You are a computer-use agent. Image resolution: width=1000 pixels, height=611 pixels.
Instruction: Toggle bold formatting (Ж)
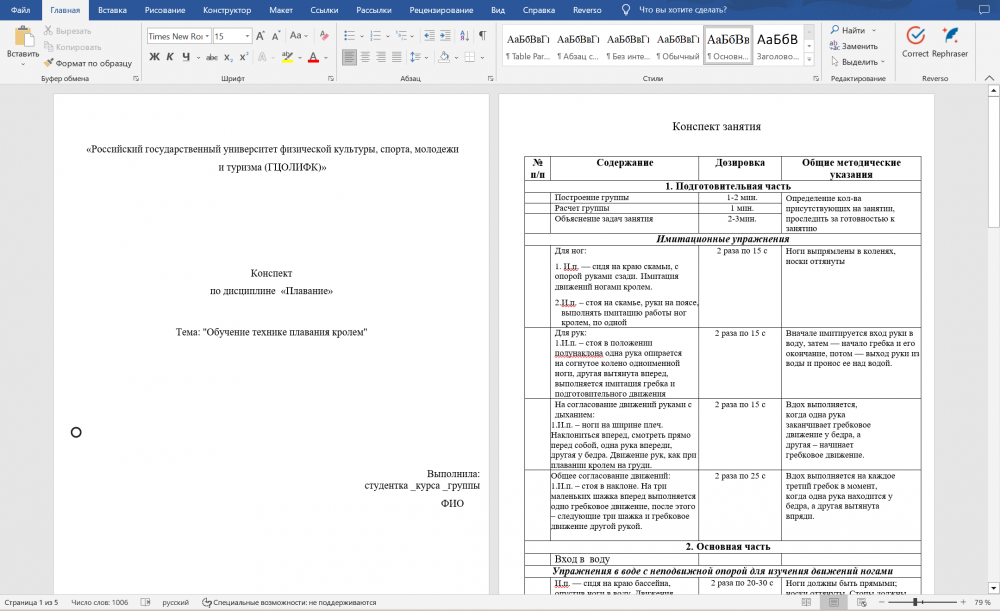pos(154,57)
